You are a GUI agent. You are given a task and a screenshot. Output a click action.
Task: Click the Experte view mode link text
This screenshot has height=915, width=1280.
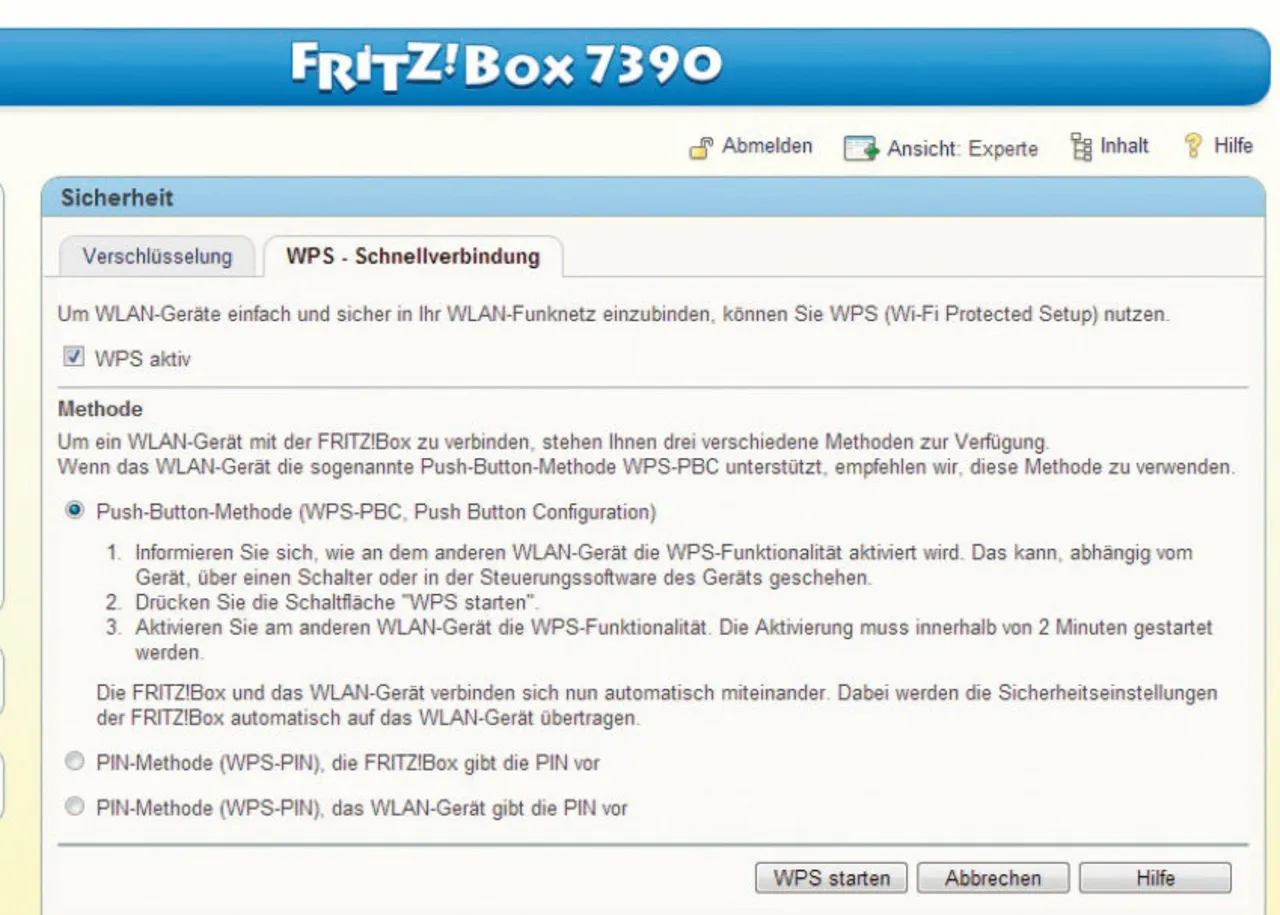[x=1002, y=149]
